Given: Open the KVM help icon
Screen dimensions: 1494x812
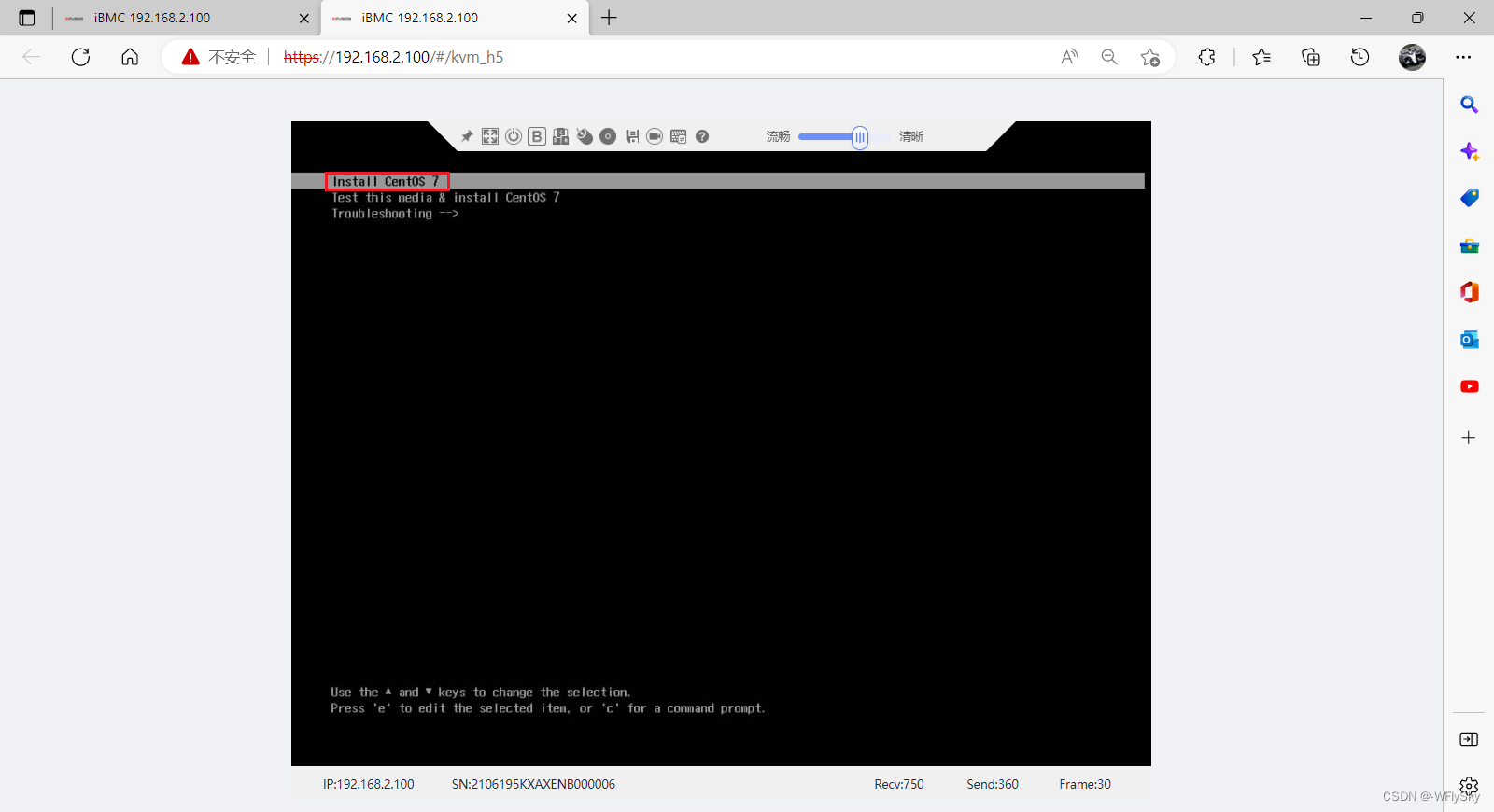Looking at the screenshot, I should pyautogui.click(x=702, y=136).
